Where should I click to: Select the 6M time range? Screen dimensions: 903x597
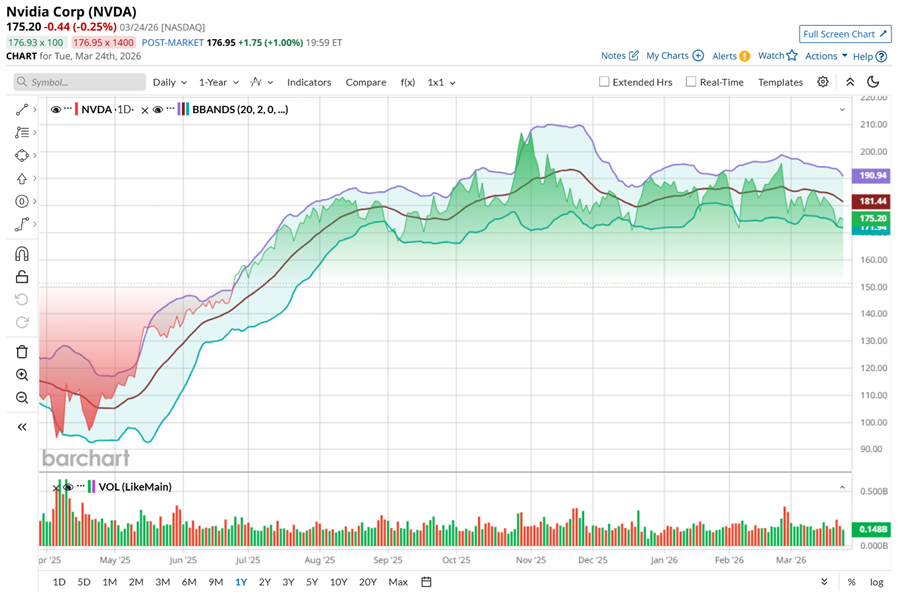(189, 582)
